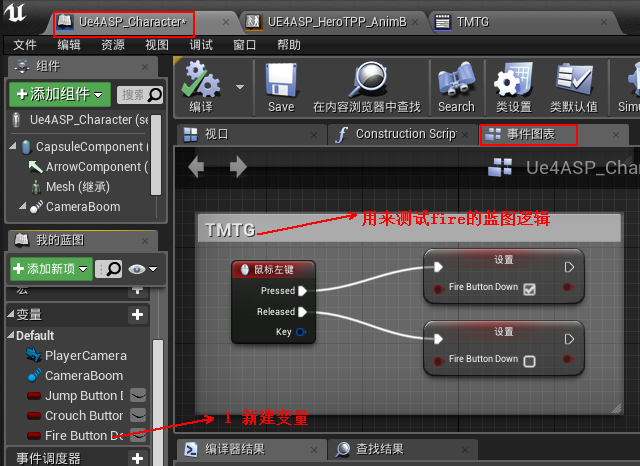
Task: Click the graph forward navigation arrow
Action: click(x=238, y=167)
